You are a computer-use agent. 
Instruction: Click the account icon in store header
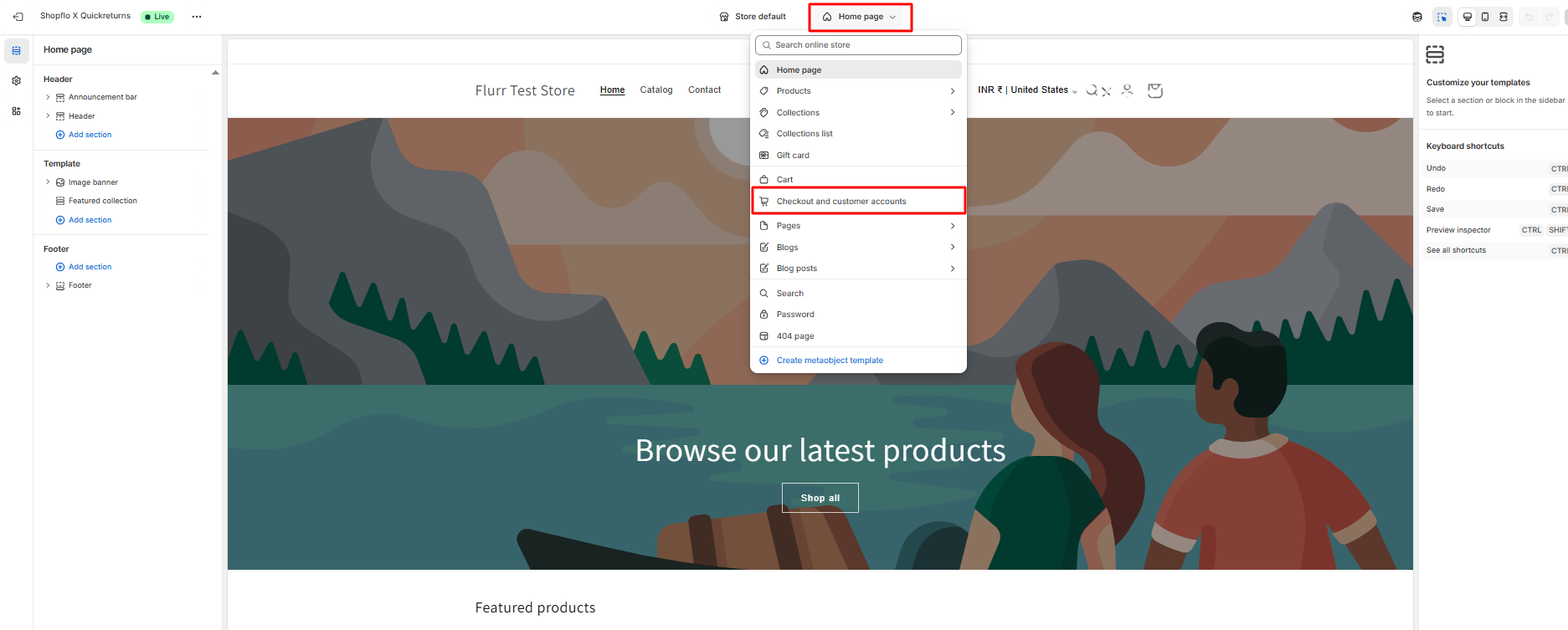tap(1128, 90)
